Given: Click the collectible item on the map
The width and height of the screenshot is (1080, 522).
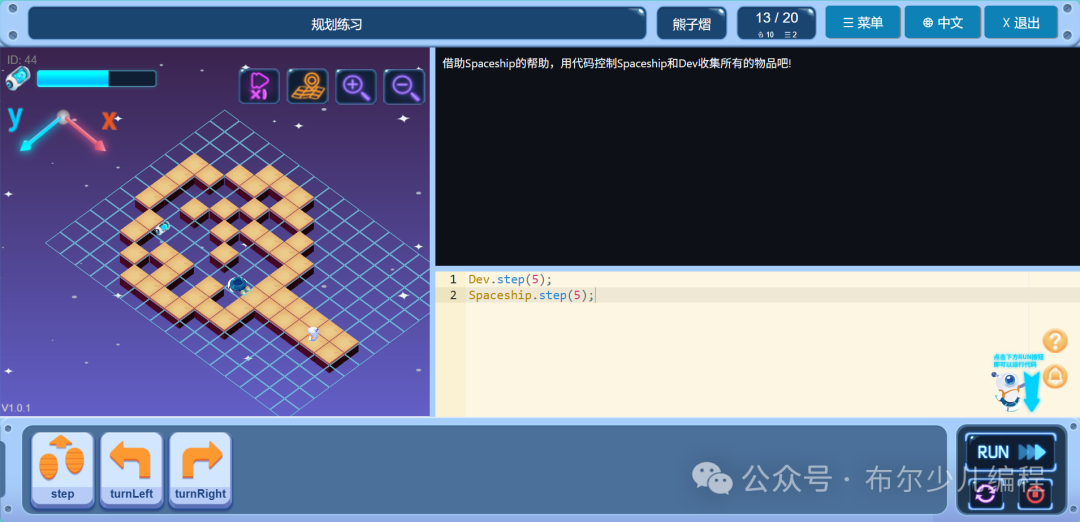Looking at the screenshot, I should click(x=163, y=228).
